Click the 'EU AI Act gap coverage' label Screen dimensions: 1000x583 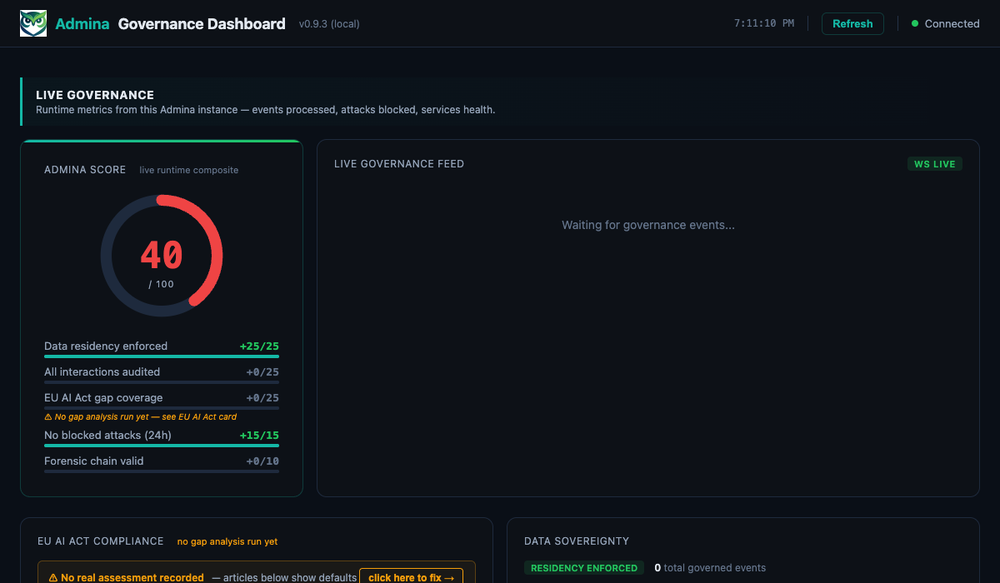click(x=103, y=397)
